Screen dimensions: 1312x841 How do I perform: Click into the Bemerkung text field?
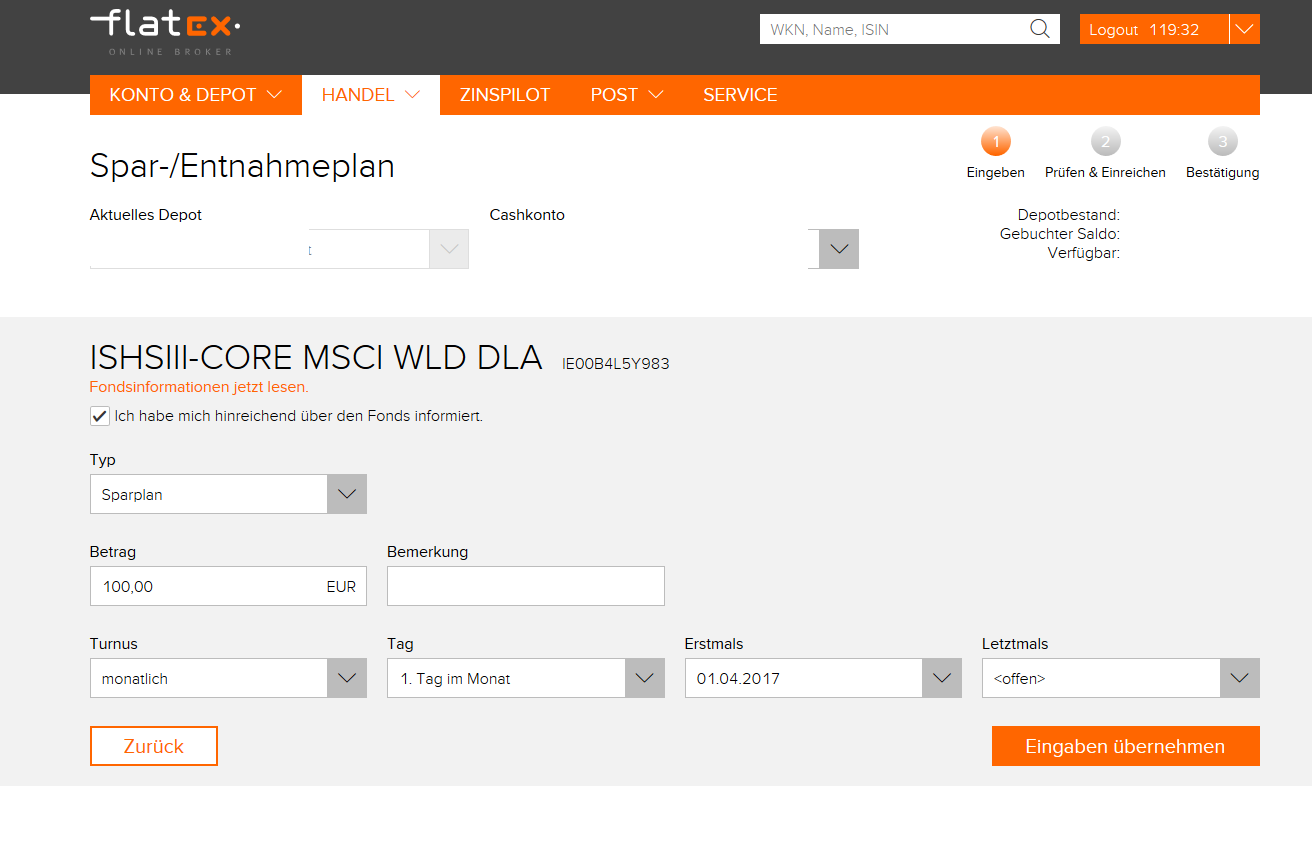tap(525, 586)
